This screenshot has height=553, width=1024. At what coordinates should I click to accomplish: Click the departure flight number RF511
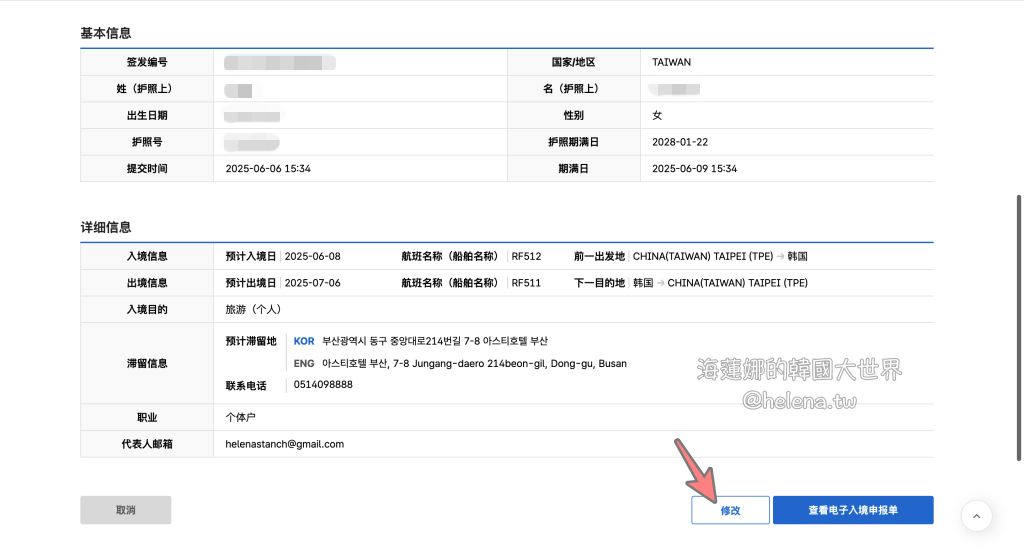click(x=526, y=283)
